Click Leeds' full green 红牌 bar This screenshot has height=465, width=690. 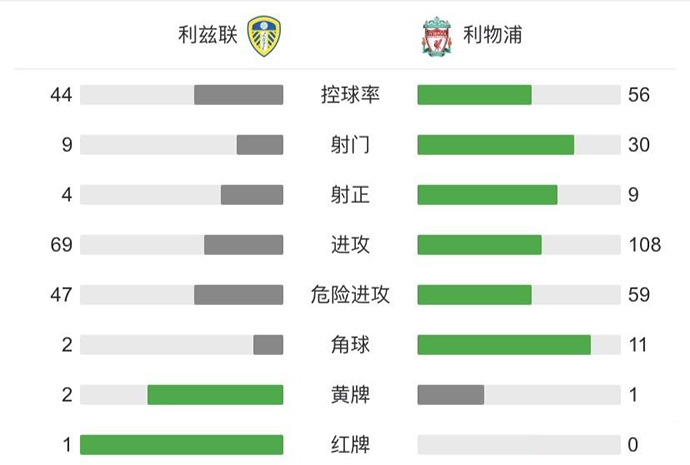[x=181, y=445]
